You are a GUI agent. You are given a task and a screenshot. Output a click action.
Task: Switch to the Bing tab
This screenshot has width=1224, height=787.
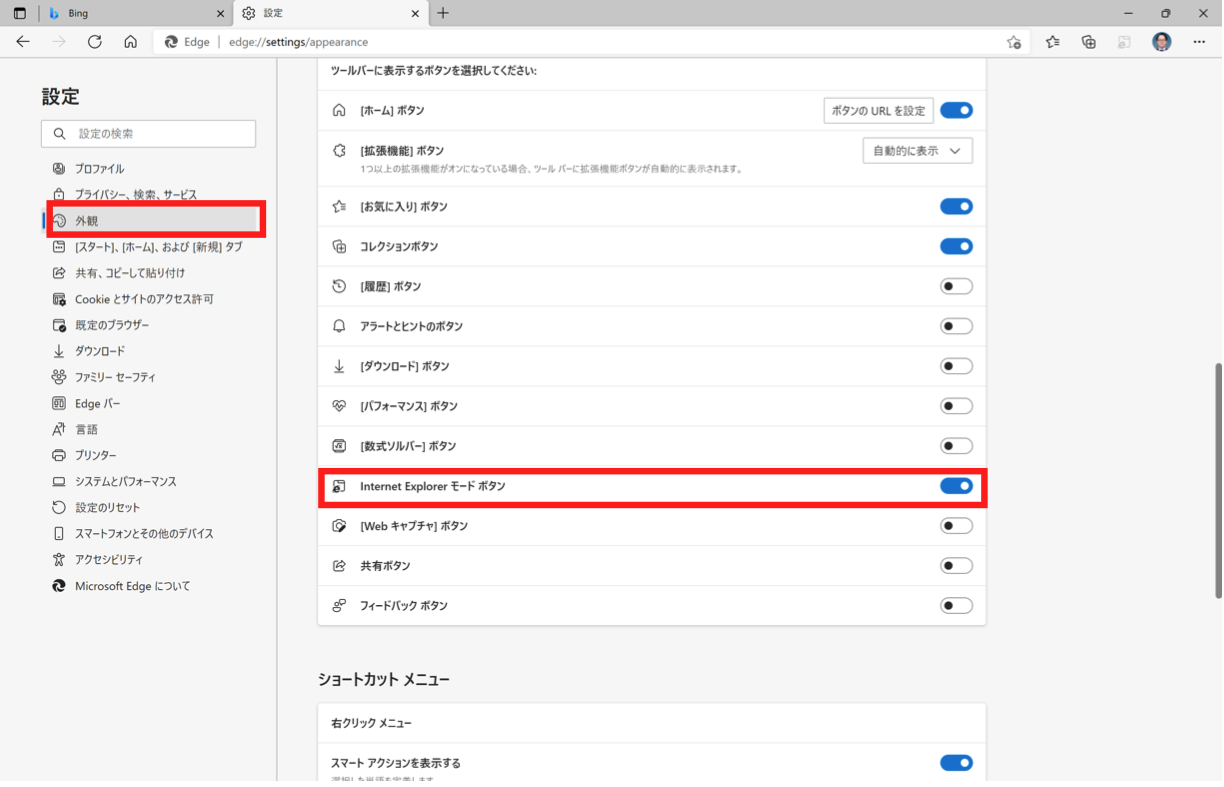[x=136, y=14]
